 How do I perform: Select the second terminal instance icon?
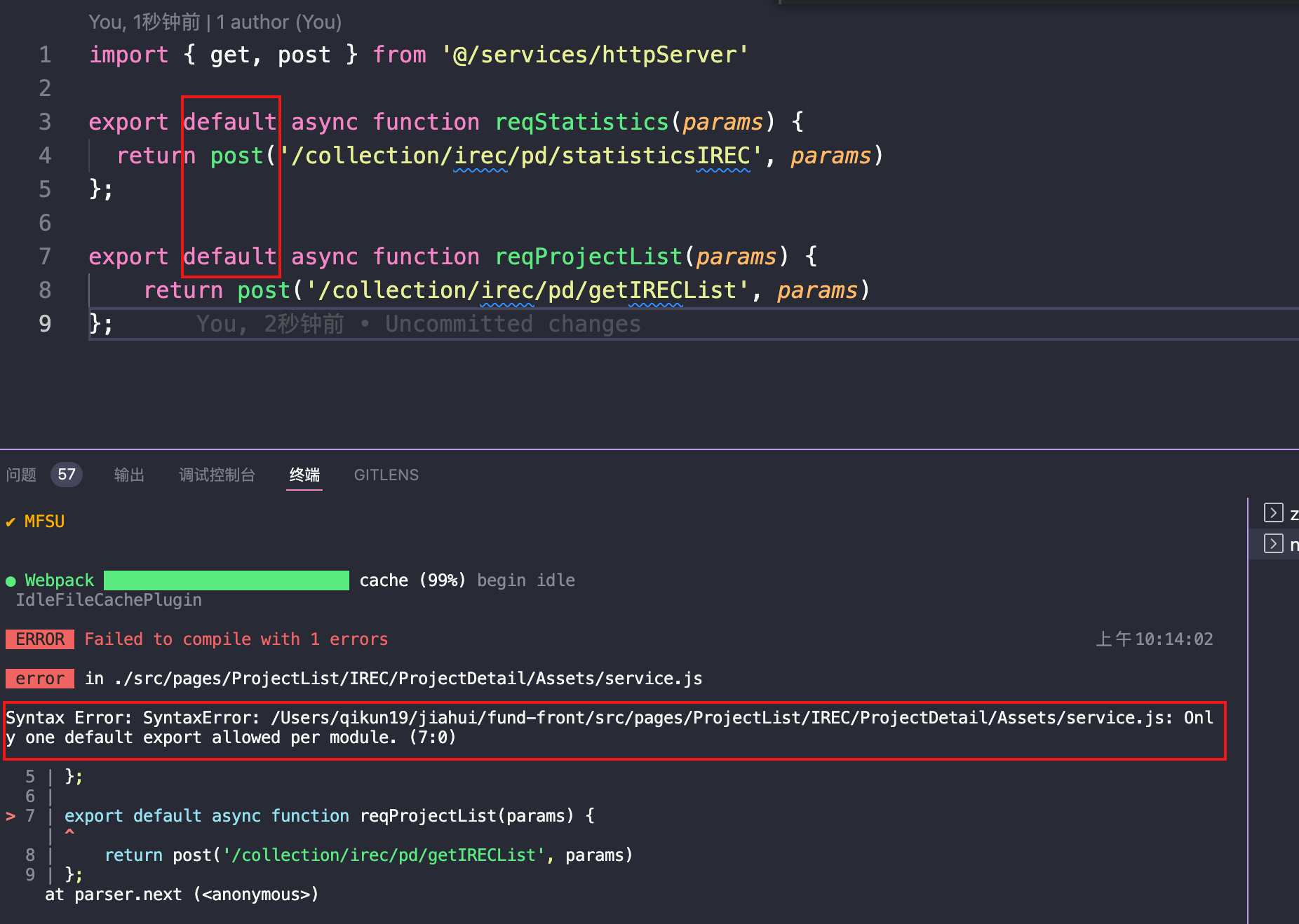[1273, 543]
